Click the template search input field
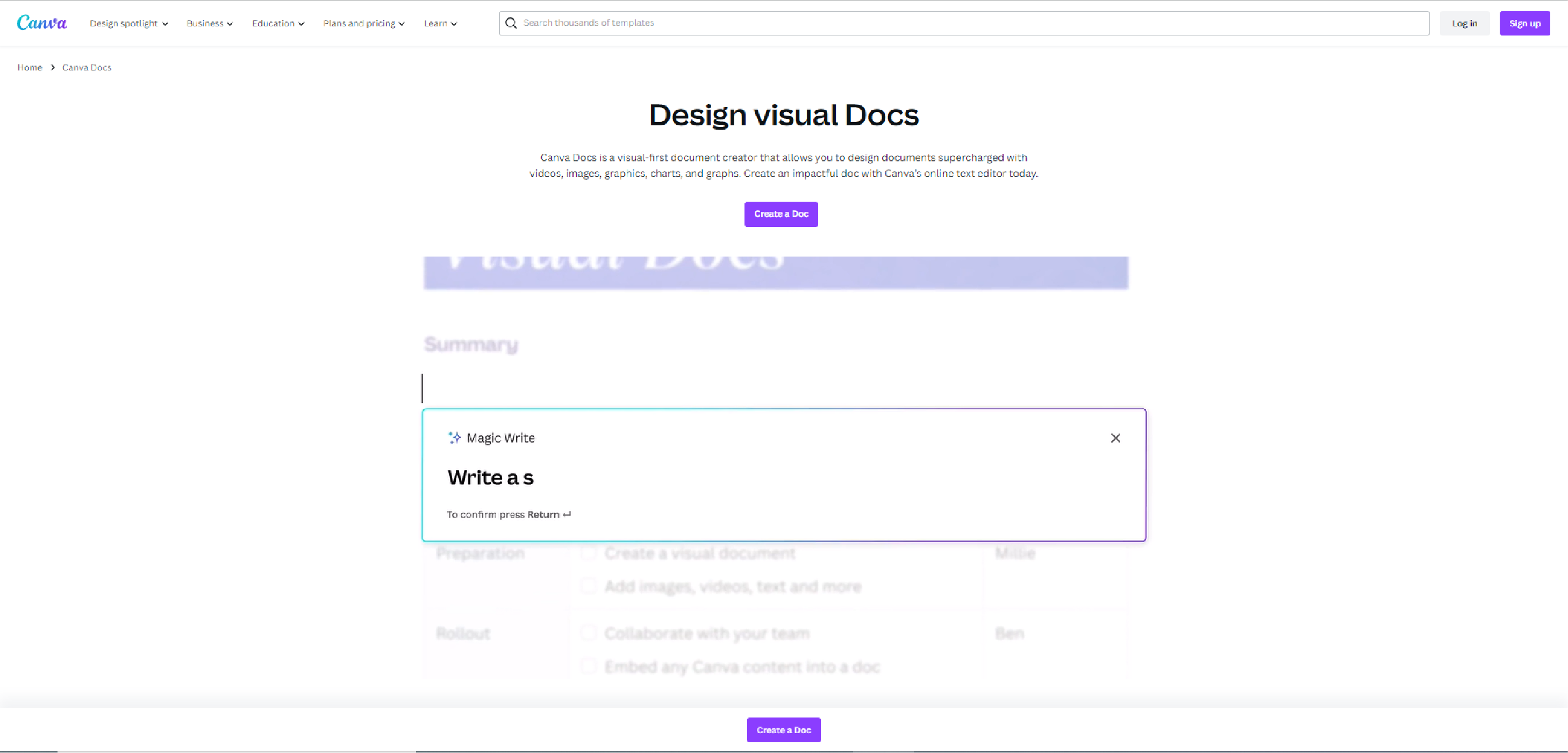The width and height of the screenshot is (1568, 753). (852, 23)
